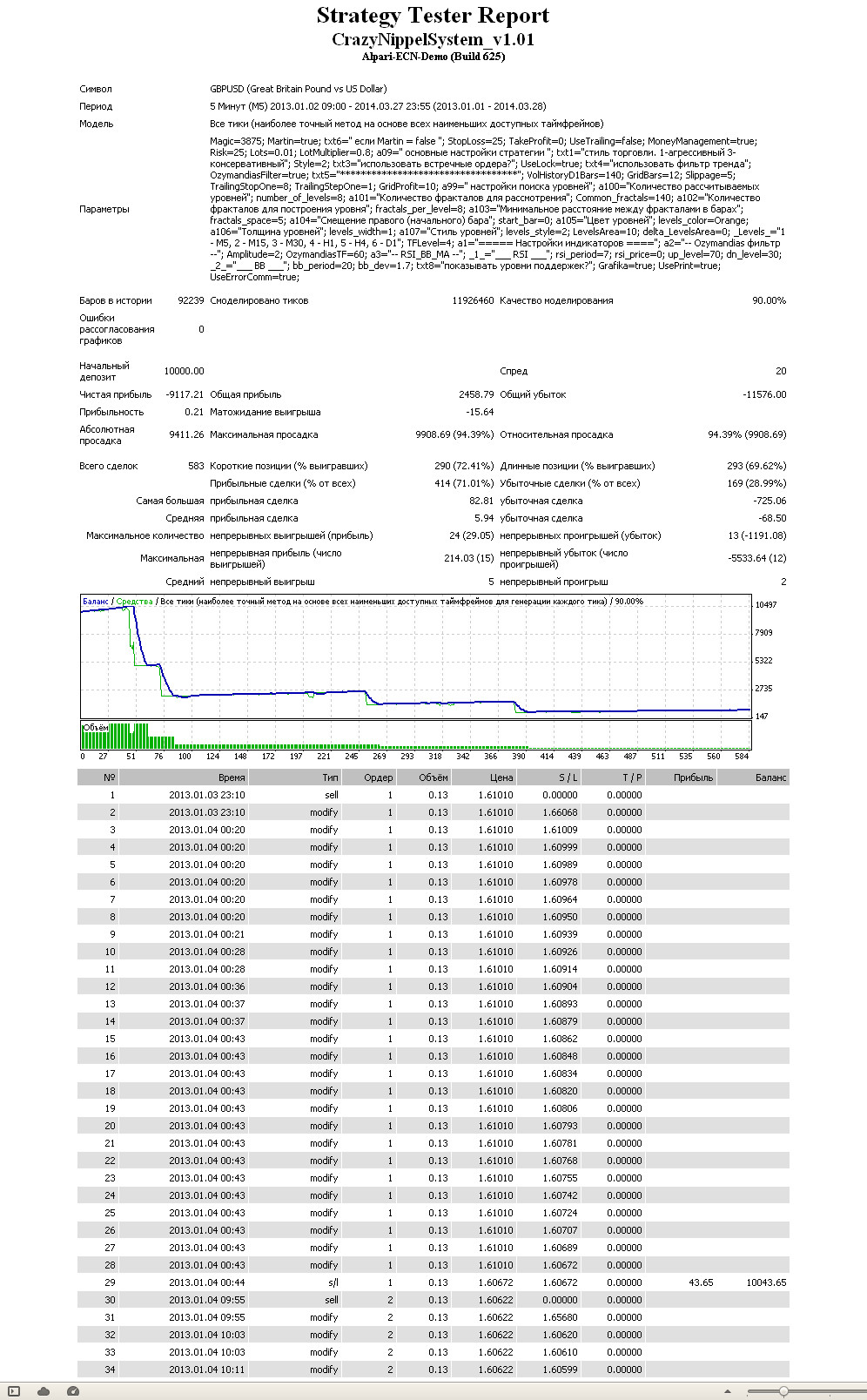Click the GBPUSD symbol description
The image size is (867, 1400).
(x=299, y=89)
